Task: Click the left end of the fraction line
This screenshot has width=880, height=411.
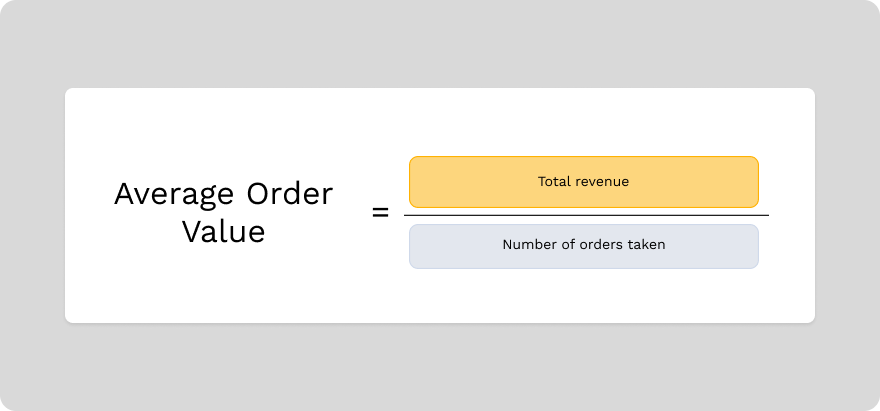Action: (x=406, y=215)
